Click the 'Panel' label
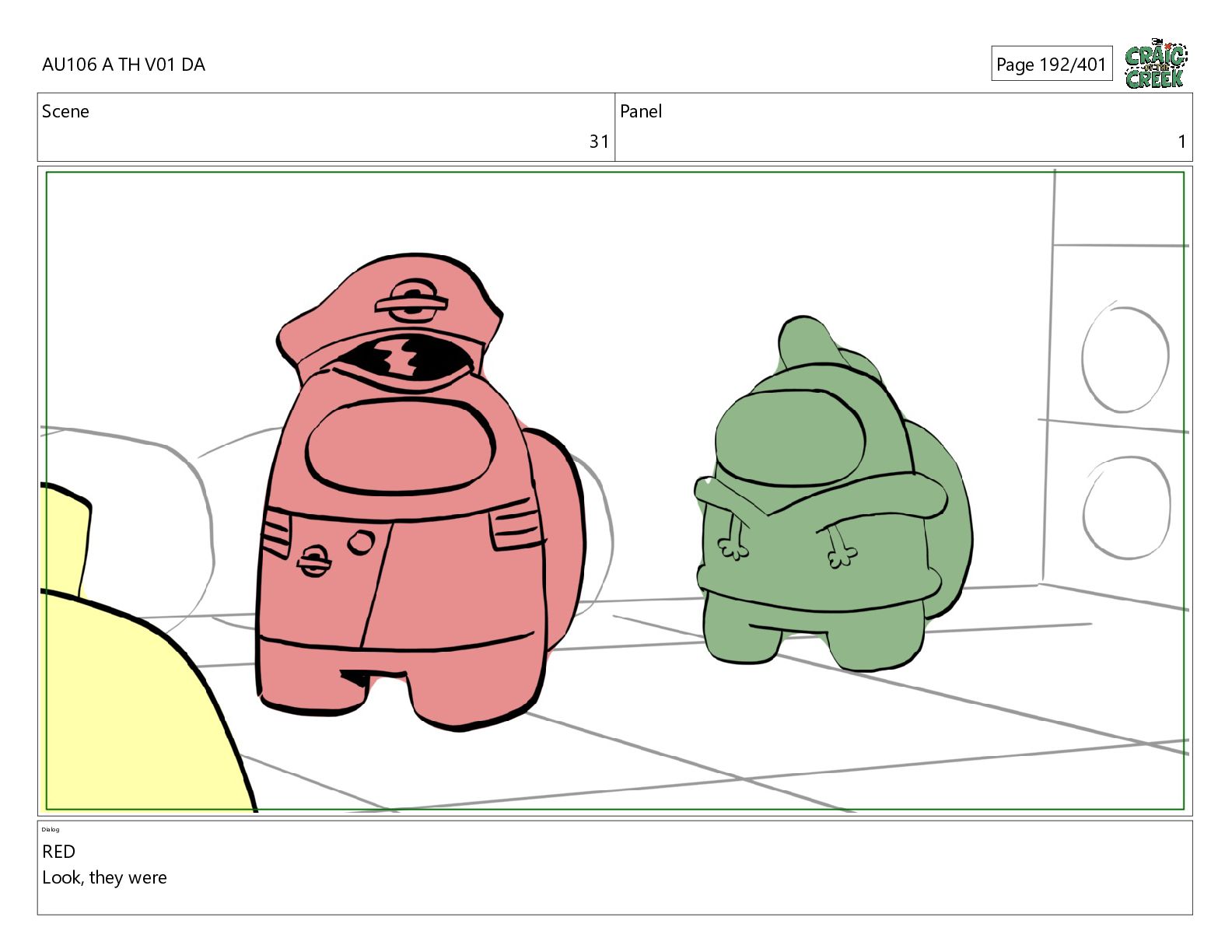The width and height of the screenshot is (1232, 952). (641, 111)
